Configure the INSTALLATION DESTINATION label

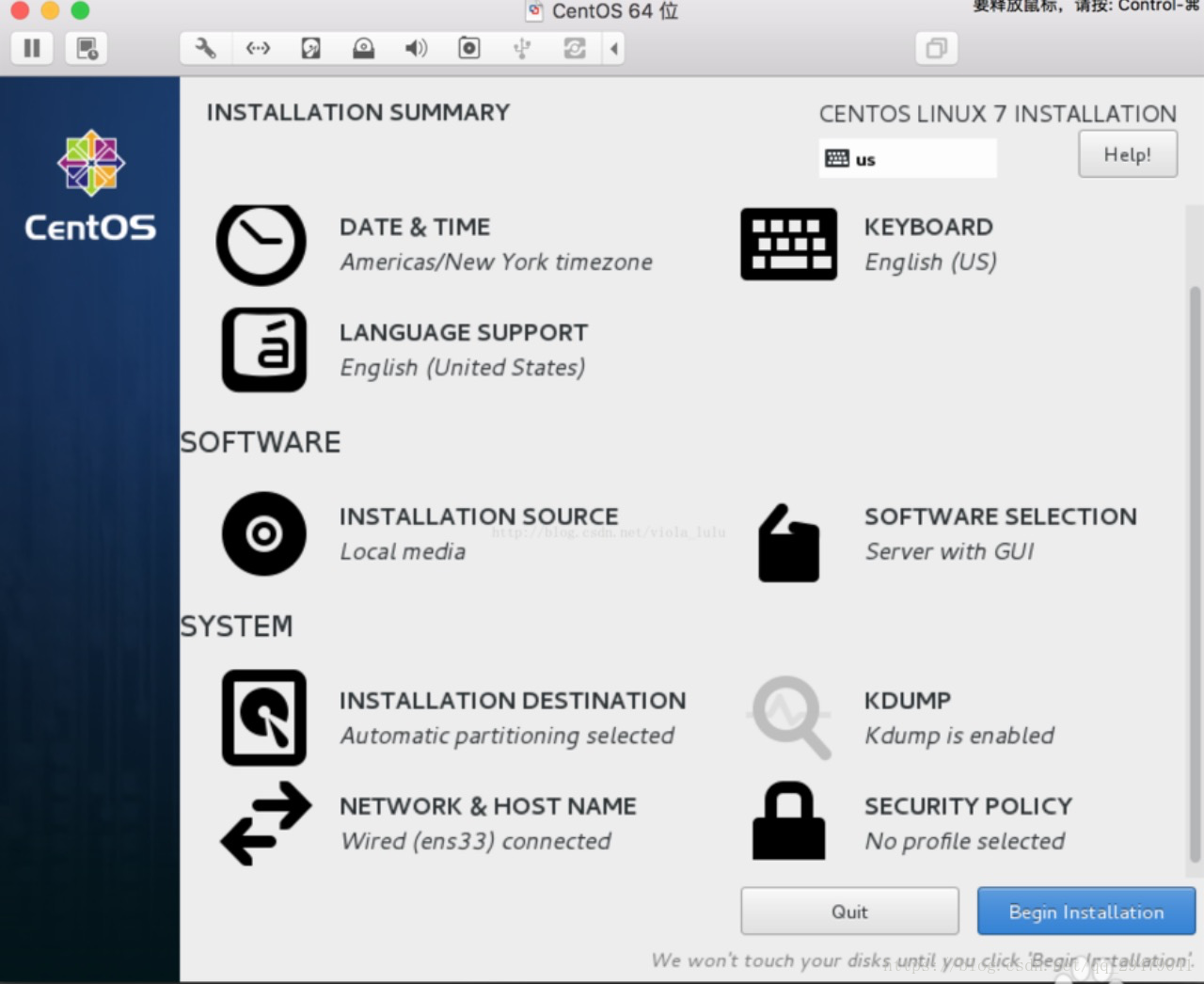[x=513, y=701]
